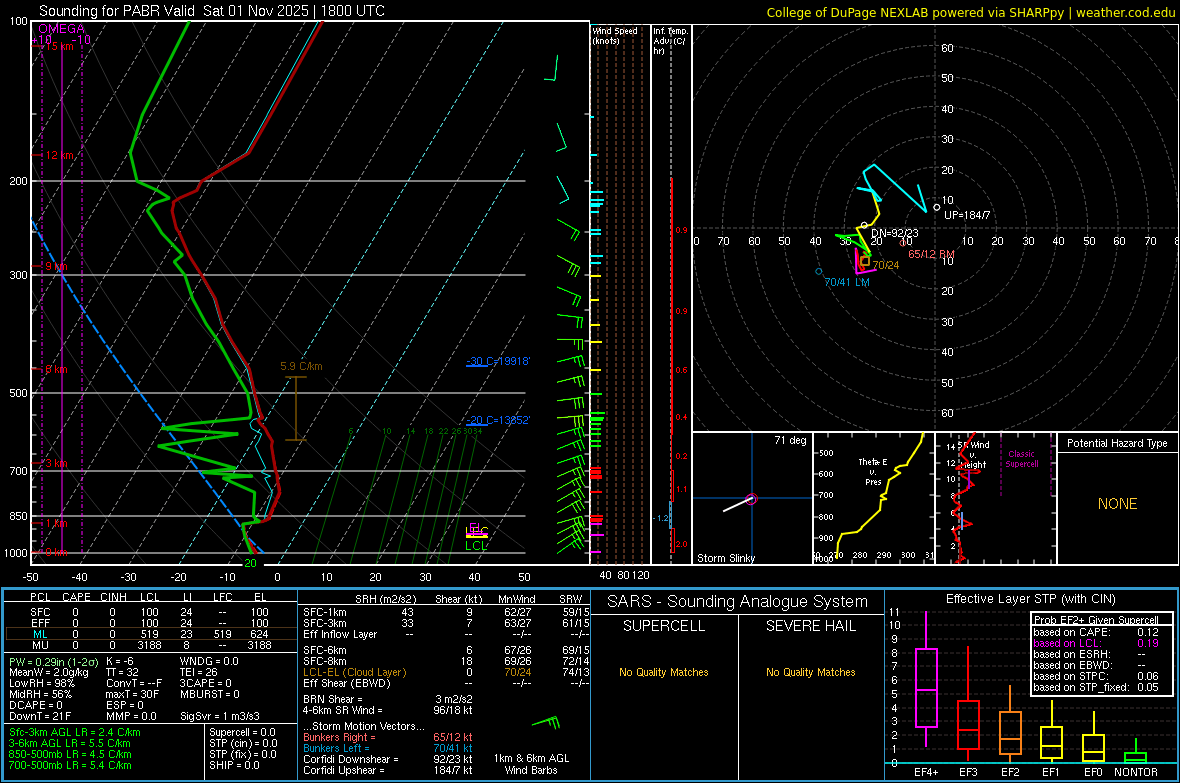Click the TEI = 26 value

click(x=199, y=672)
